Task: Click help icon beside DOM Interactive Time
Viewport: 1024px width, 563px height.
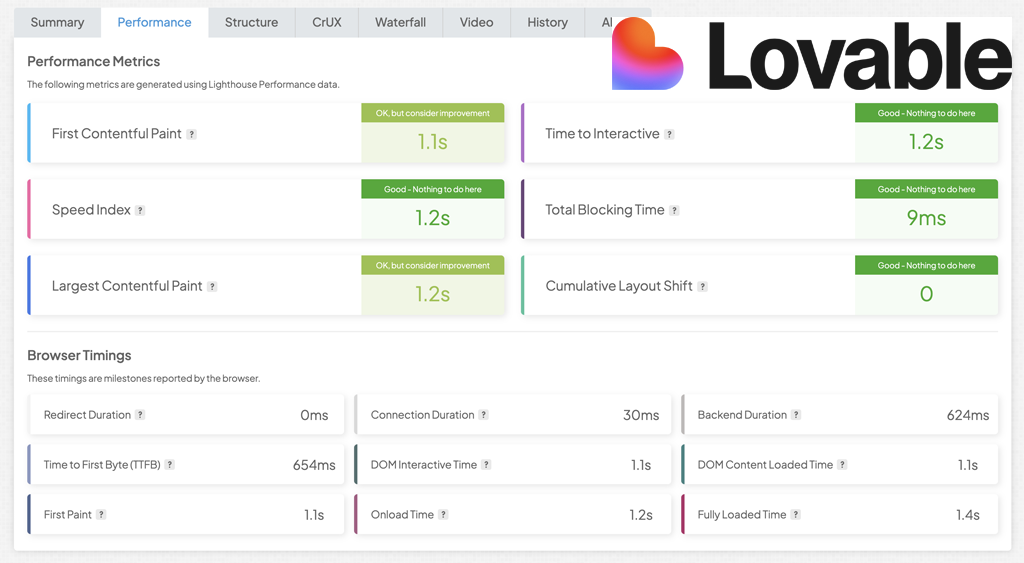Action: pos(486,464)
